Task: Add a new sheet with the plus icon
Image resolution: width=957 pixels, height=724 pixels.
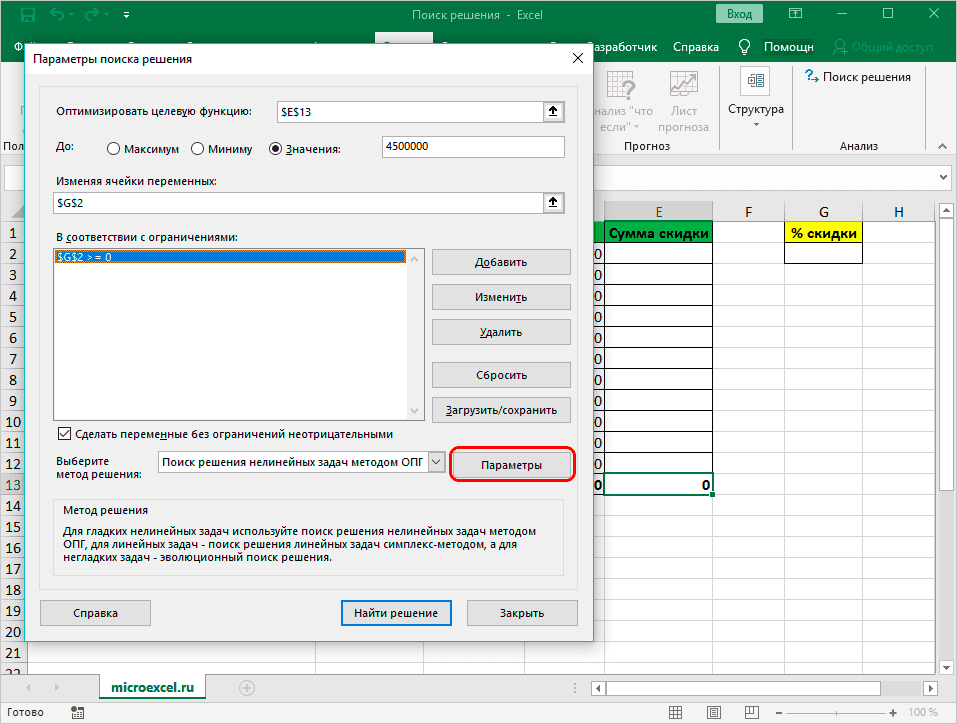Action: 247,688
